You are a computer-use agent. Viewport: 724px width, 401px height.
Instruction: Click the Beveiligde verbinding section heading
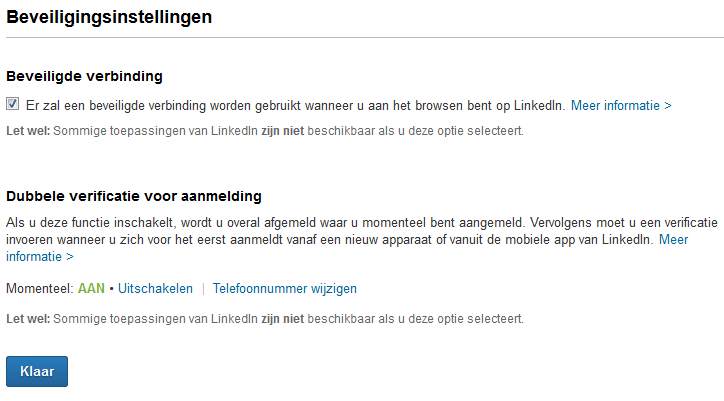pos(84,76)
